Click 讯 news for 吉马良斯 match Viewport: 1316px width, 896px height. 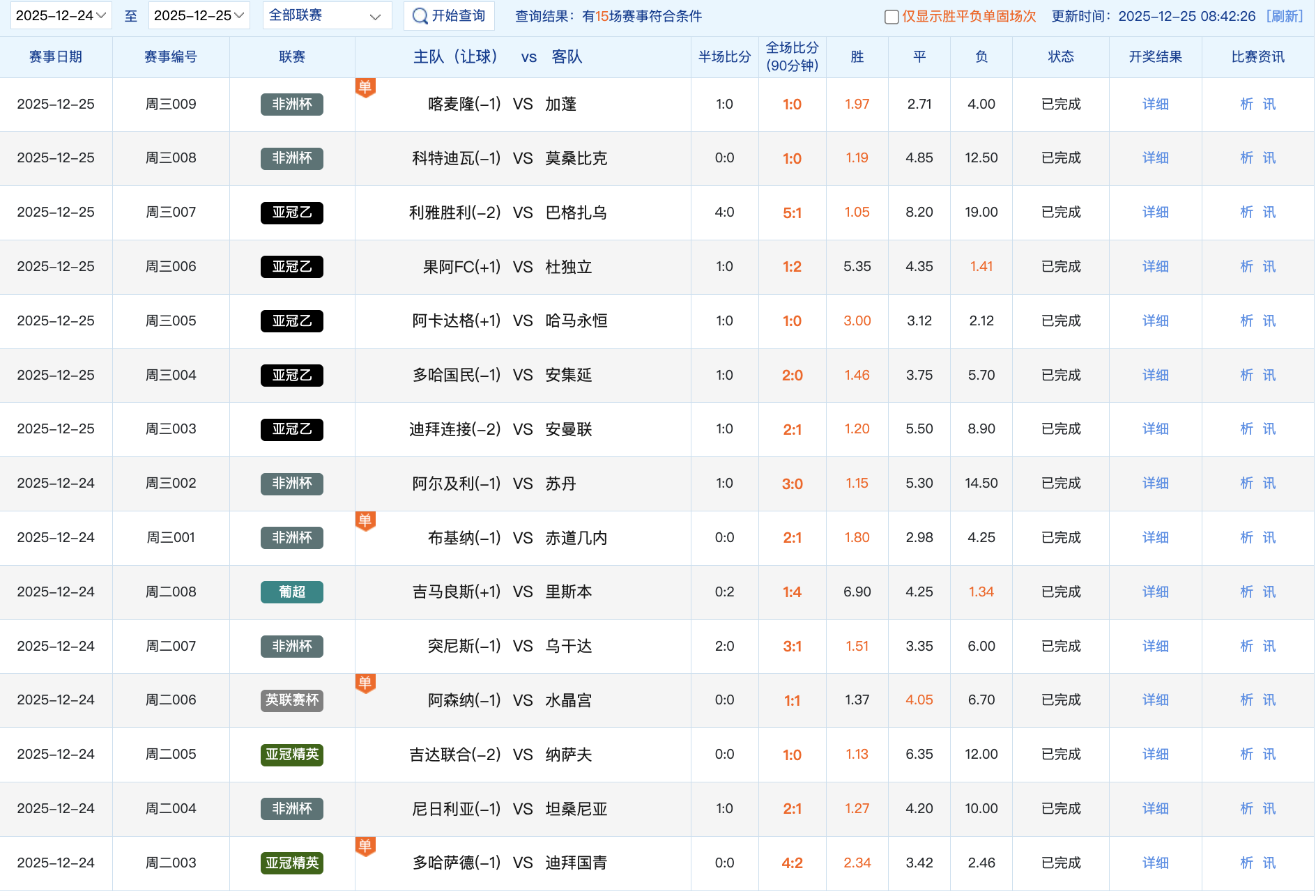click(x=1269, y=592)
